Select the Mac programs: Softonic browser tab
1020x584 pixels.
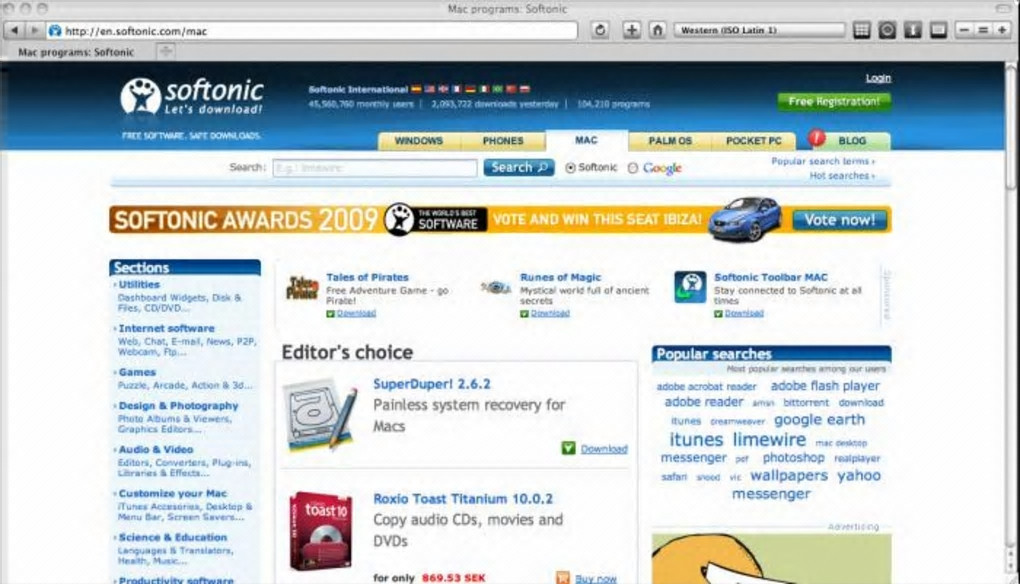click(76, 52)
